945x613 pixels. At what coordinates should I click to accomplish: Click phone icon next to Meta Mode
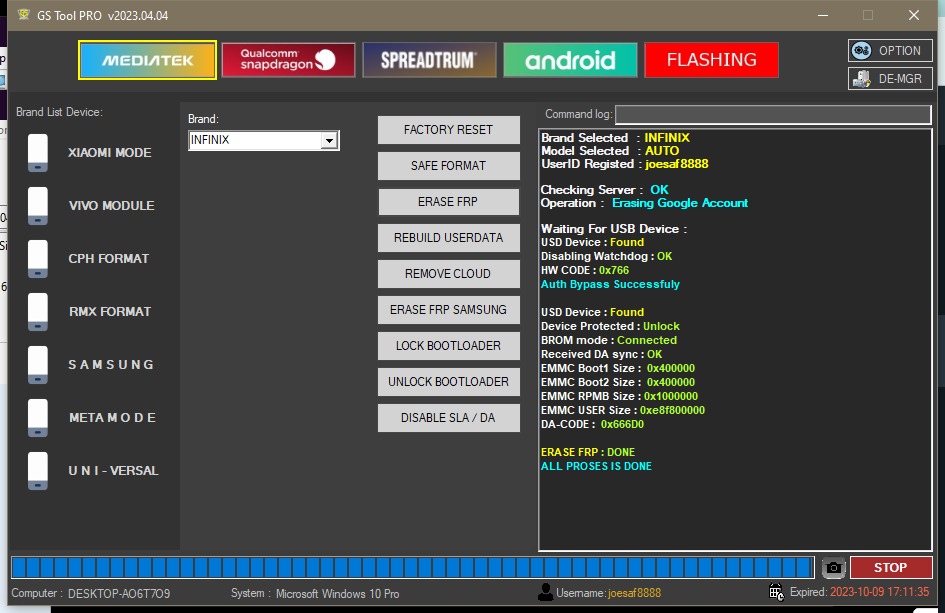[x=38, y=418]
